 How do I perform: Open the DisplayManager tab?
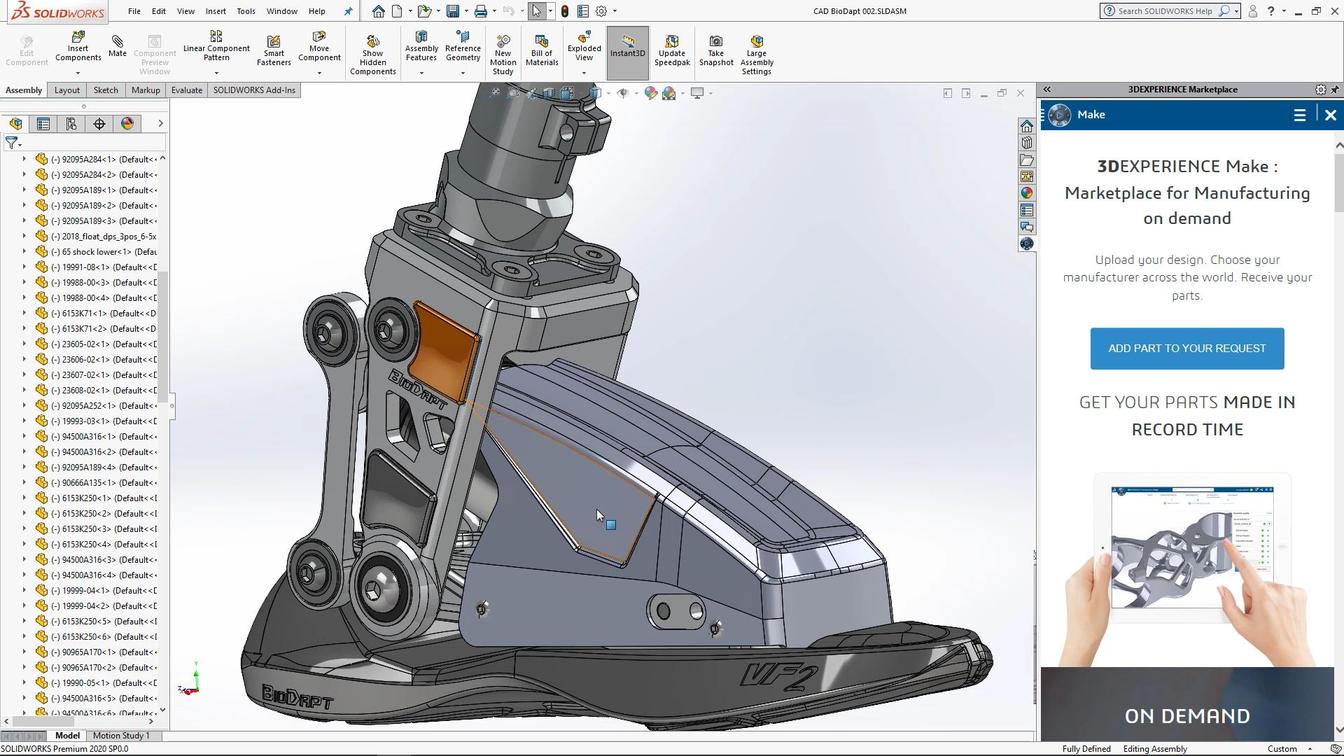[x=127, y=124]
